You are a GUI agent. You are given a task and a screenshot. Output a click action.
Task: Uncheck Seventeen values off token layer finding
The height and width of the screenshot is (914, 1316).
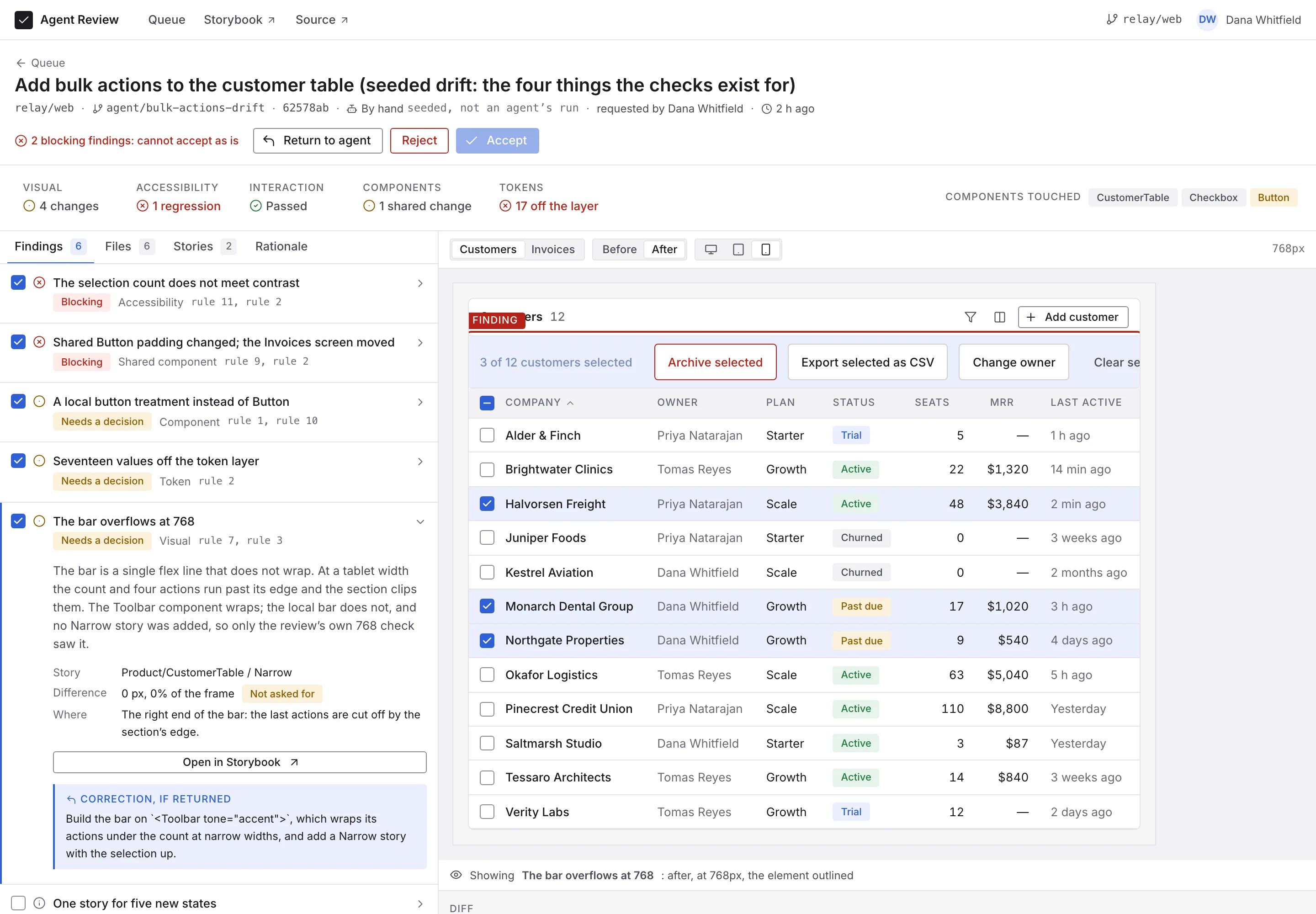point(18,461)
